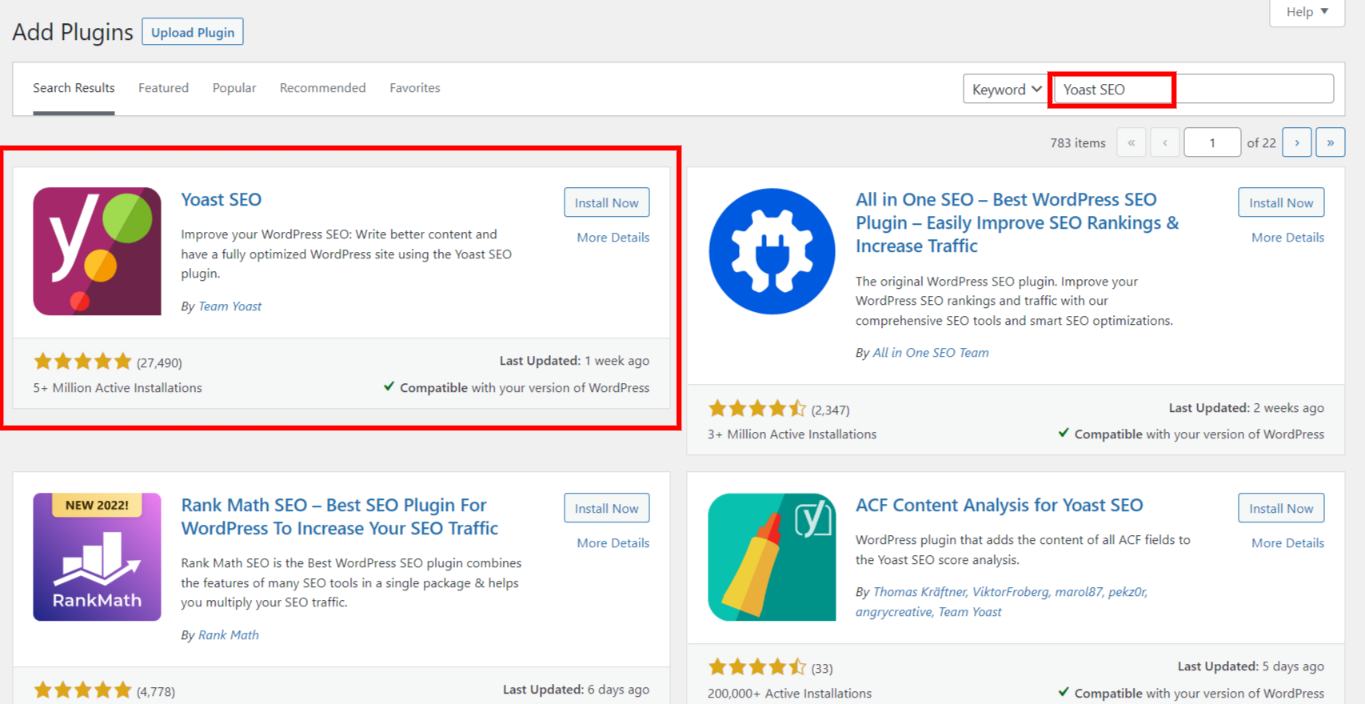
Task: Open the Popular plugins tab
Action: click(234, 88)
